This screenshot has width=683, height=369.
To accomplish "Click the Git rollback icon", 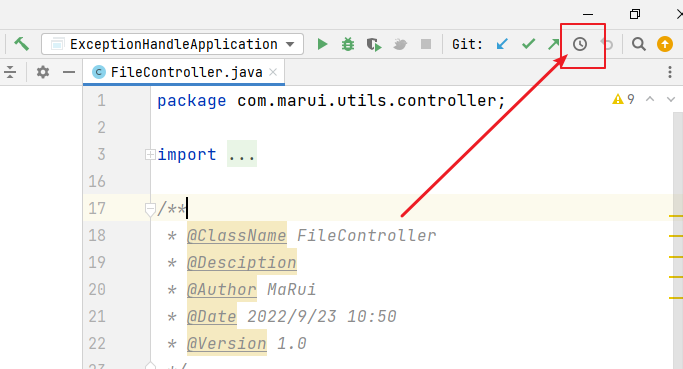I will [x=607, y=44].
